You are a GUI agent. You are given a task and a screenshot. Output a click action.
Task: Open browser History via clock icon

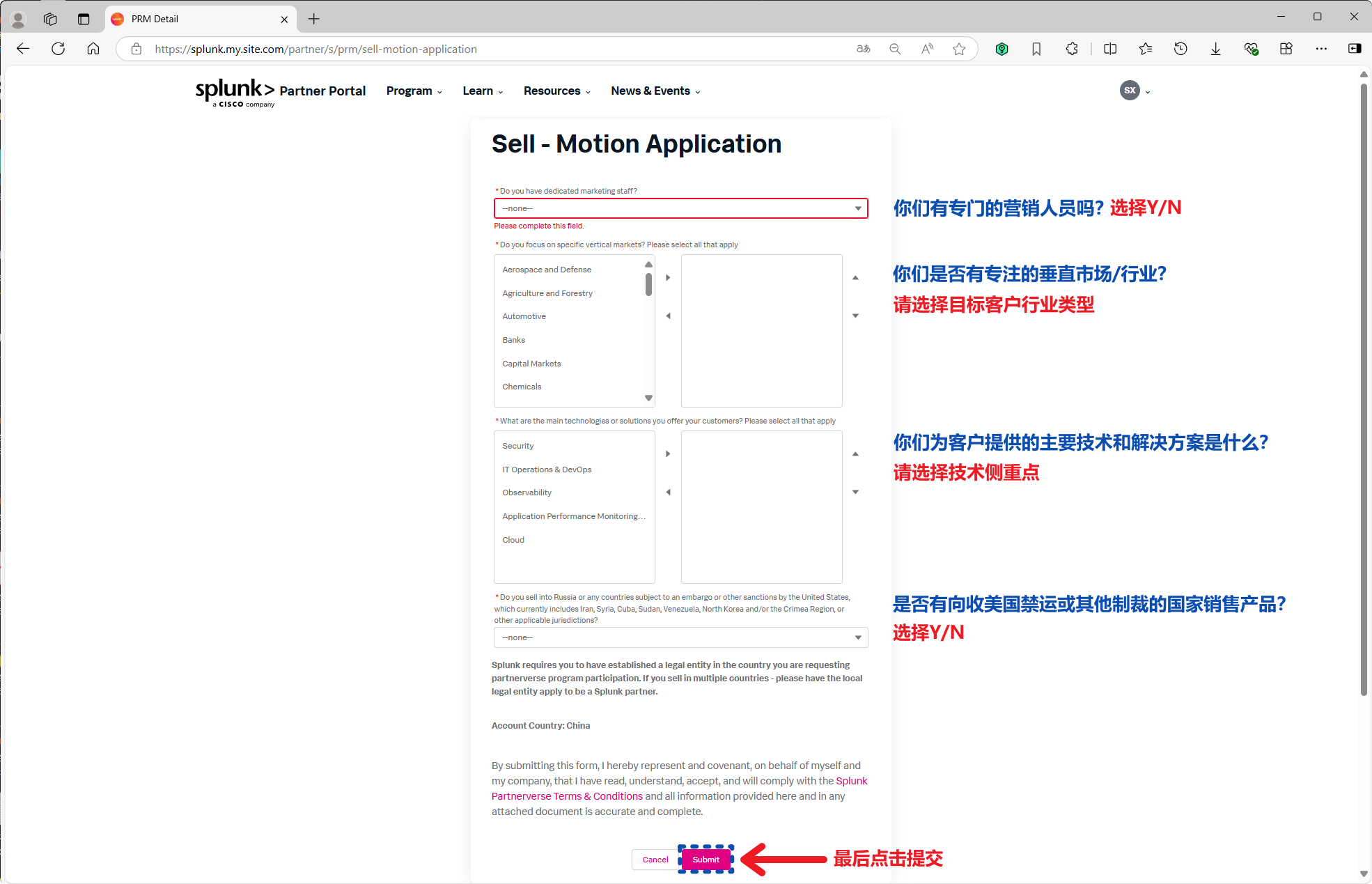click(x=1180, y=49)
